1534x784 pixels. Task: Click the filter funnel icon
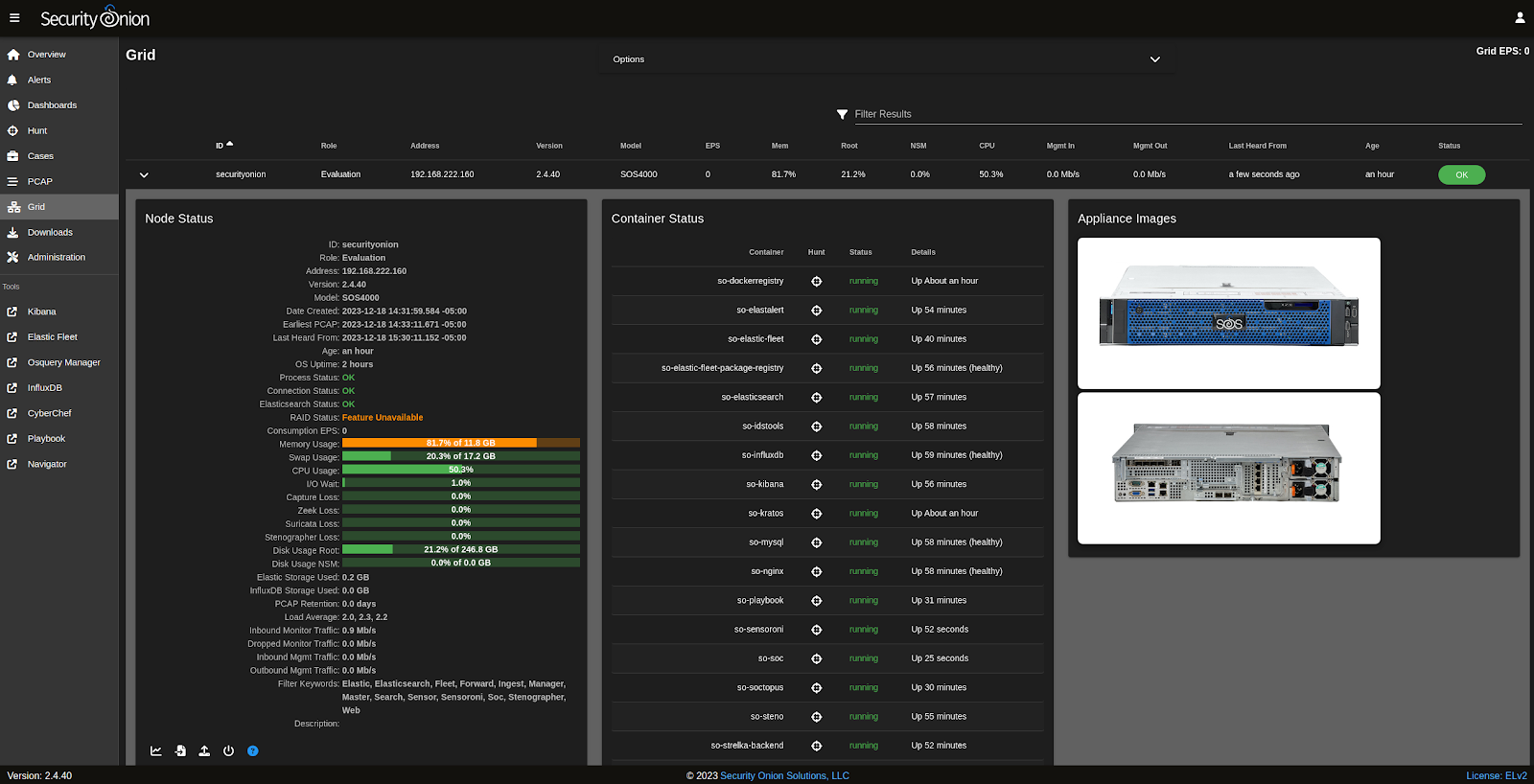pos(842,114)
